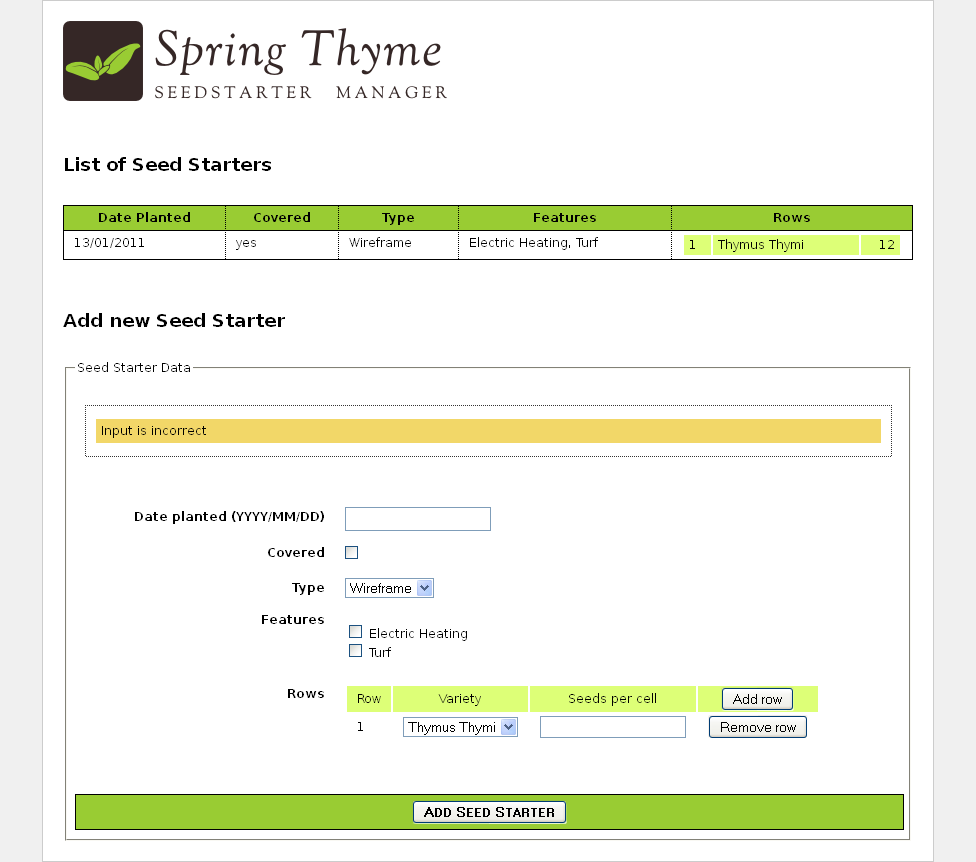Check the Covered checkbox

click(x=352, y=551)
